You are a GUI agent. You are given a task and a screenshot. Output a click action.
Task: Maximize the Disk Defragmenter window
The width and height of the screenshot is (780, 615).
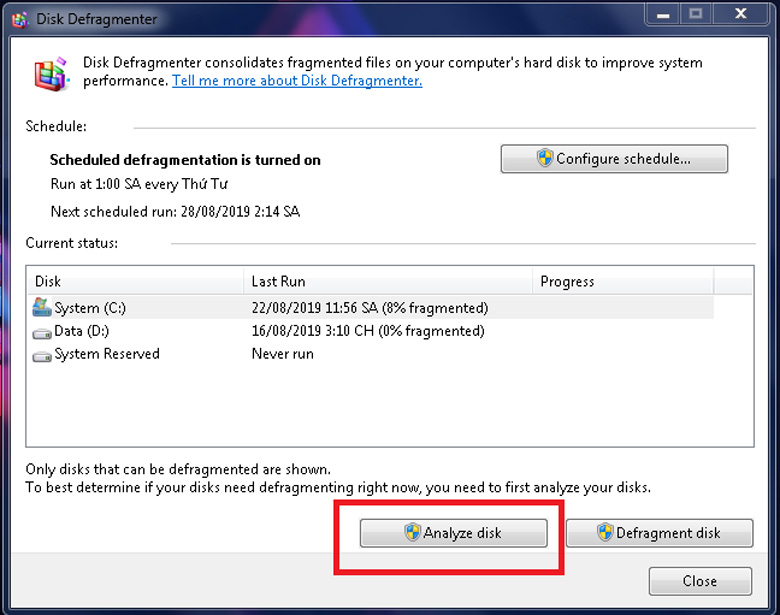pos(696,14)
